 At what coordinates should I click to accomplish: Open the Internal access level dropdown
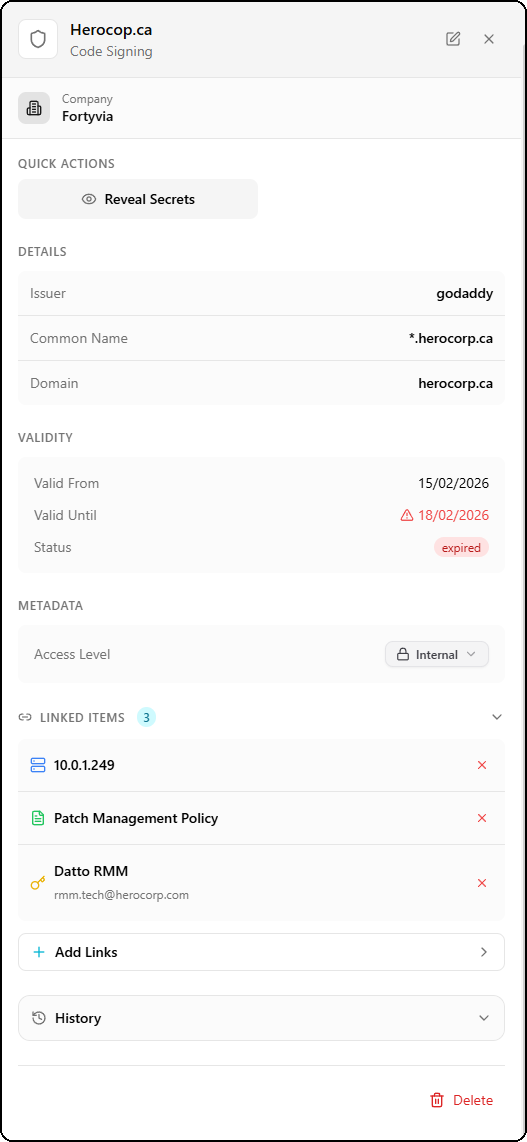(437, 654)
